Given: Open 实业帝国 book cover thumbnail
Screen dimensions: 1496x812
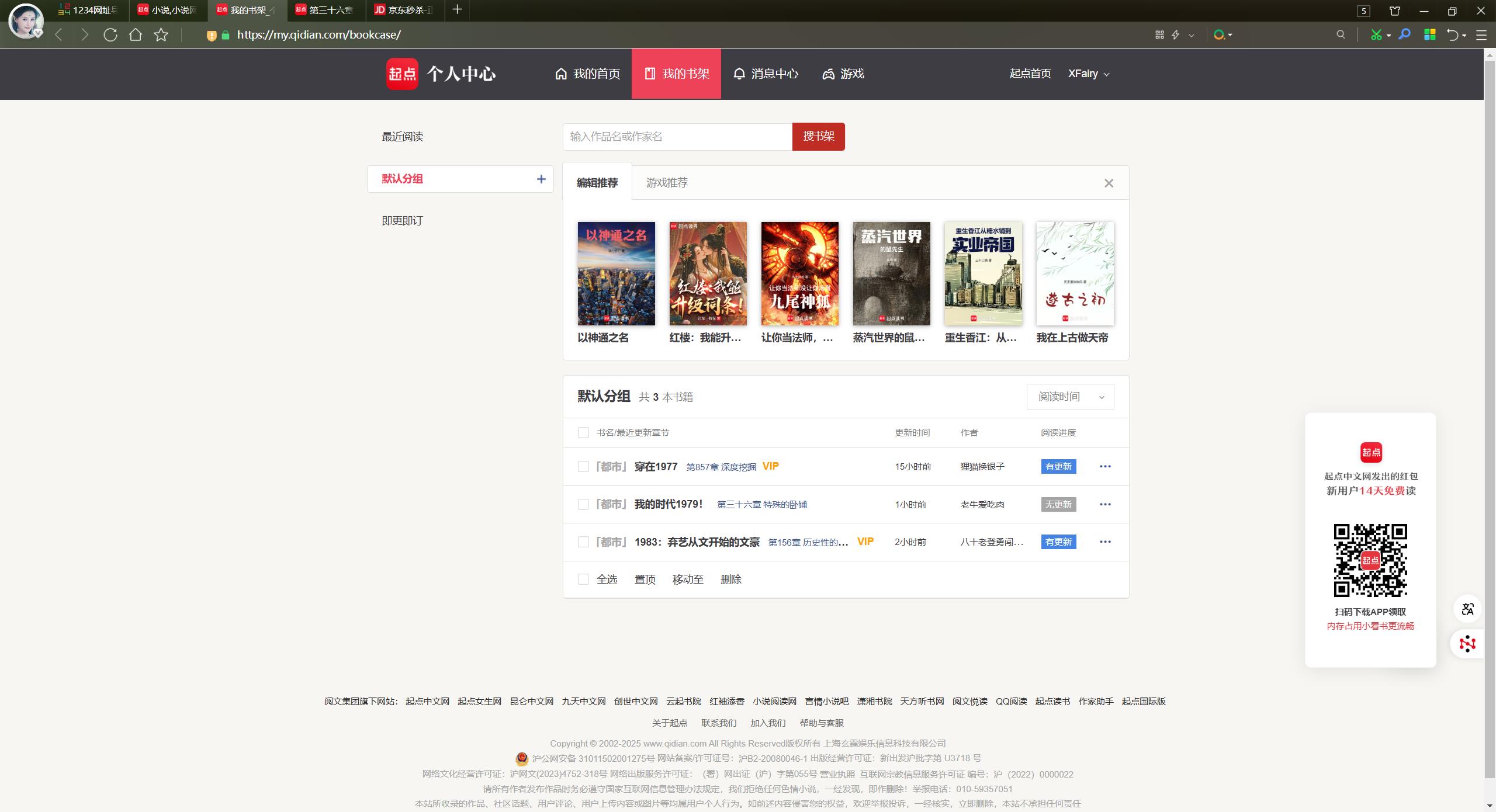Looking at the screenshot, I should coord(983,273).
